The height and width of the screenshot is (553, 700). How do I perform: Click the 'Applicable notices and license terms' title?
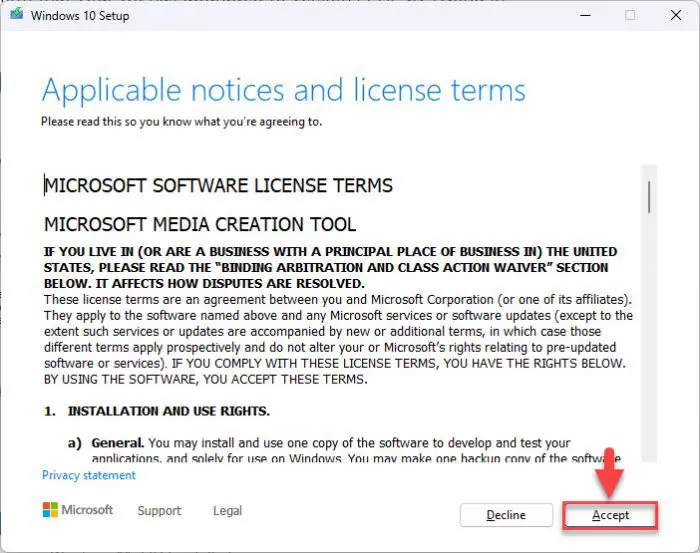pos(283,91)
